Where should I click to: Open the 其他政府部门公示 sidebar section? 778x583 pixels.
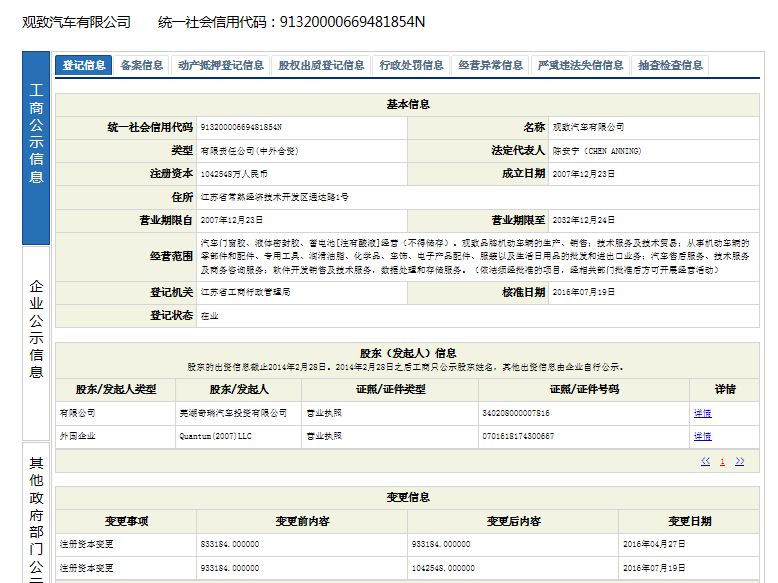pyautogui.click(x=36, y=513)
